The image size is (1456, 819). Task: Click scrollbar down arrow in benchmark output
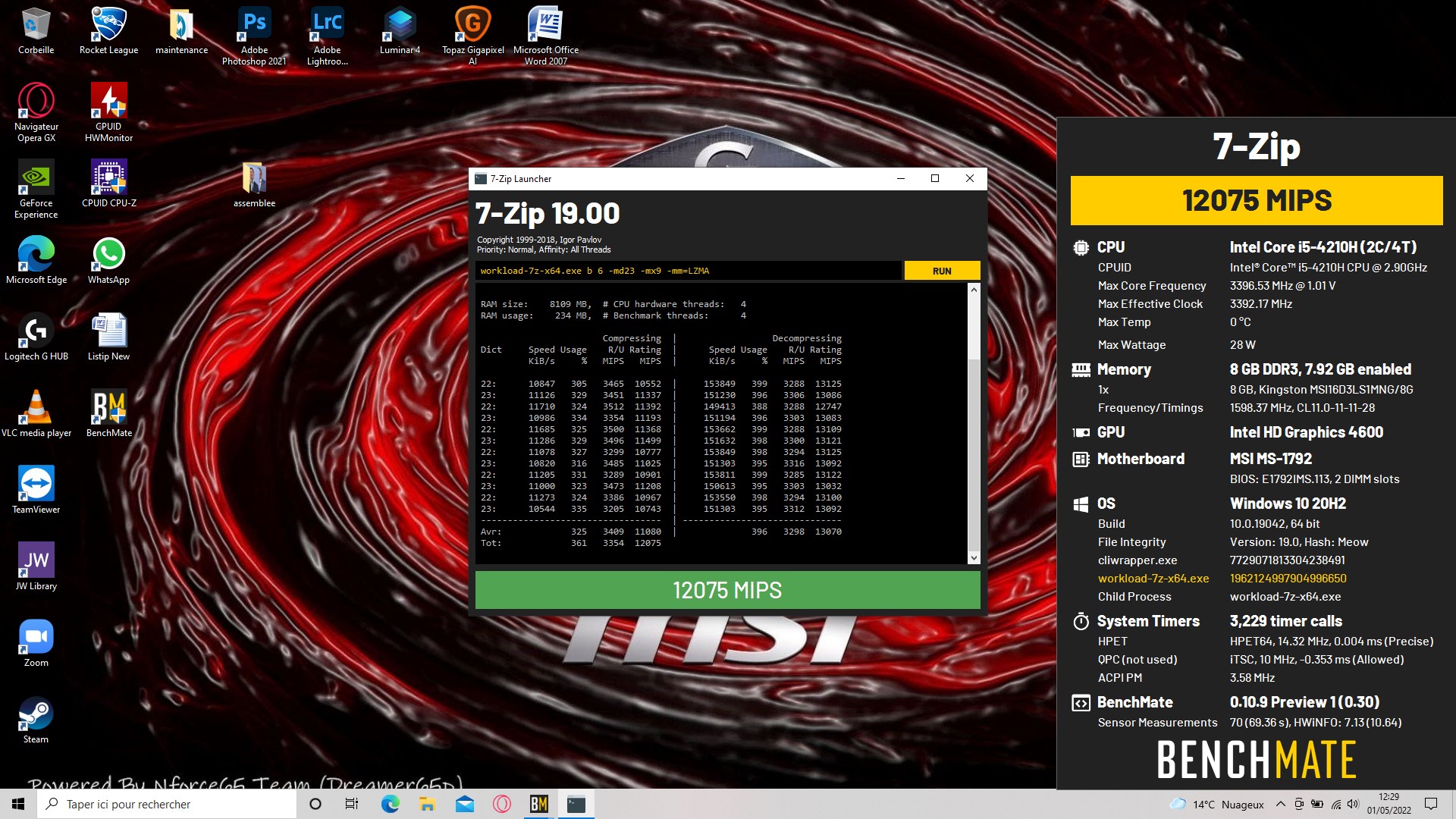[x=974, y=558]
